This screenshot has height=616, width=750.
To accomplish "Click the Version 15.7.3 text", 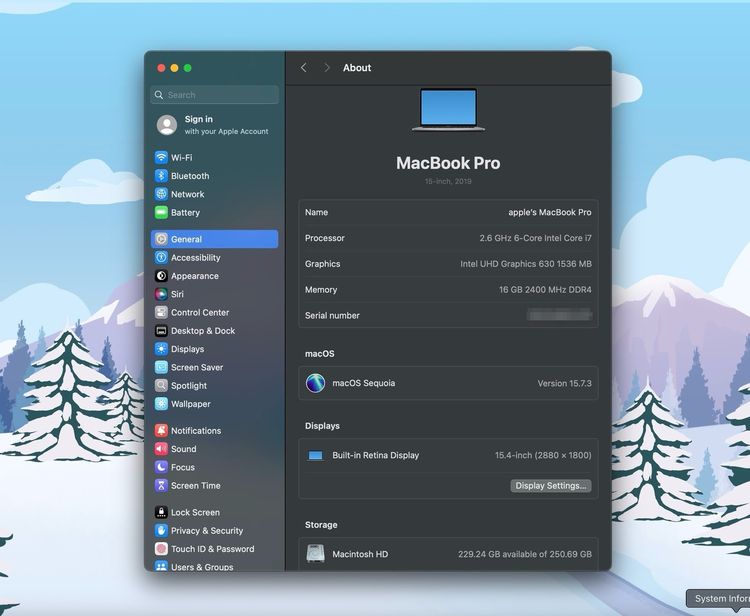I will (564, 384).
